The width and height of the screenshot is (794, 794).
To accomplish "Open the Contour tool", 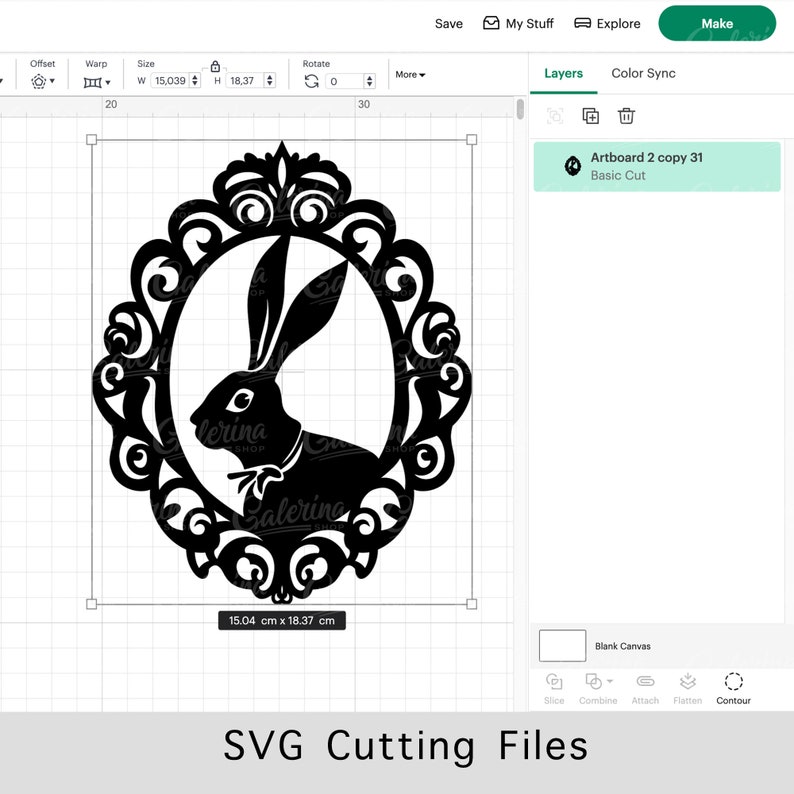I will (733, 689).
